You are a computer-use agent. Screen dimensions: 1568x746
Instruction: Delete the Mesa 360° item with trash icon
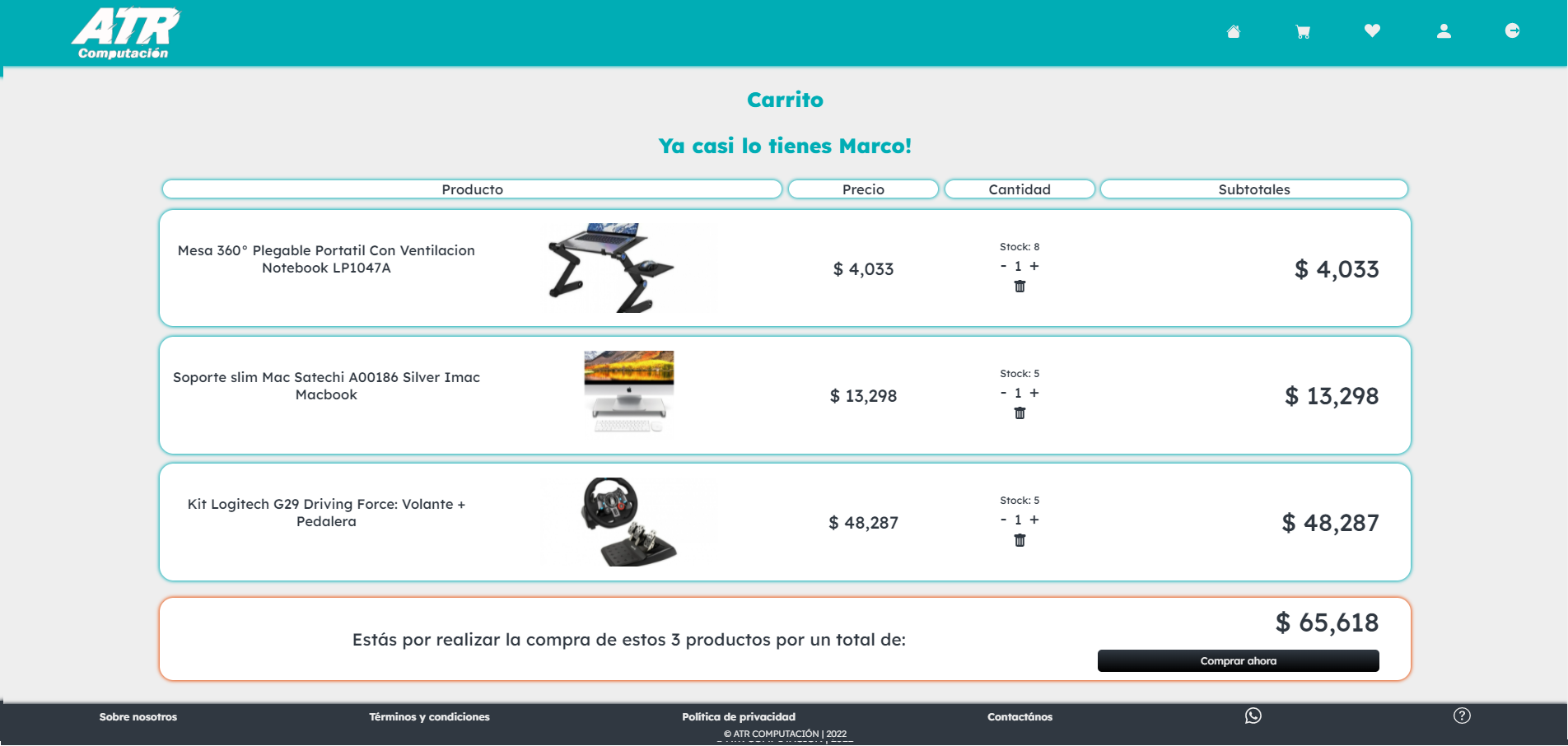[x=1020, y=287]
